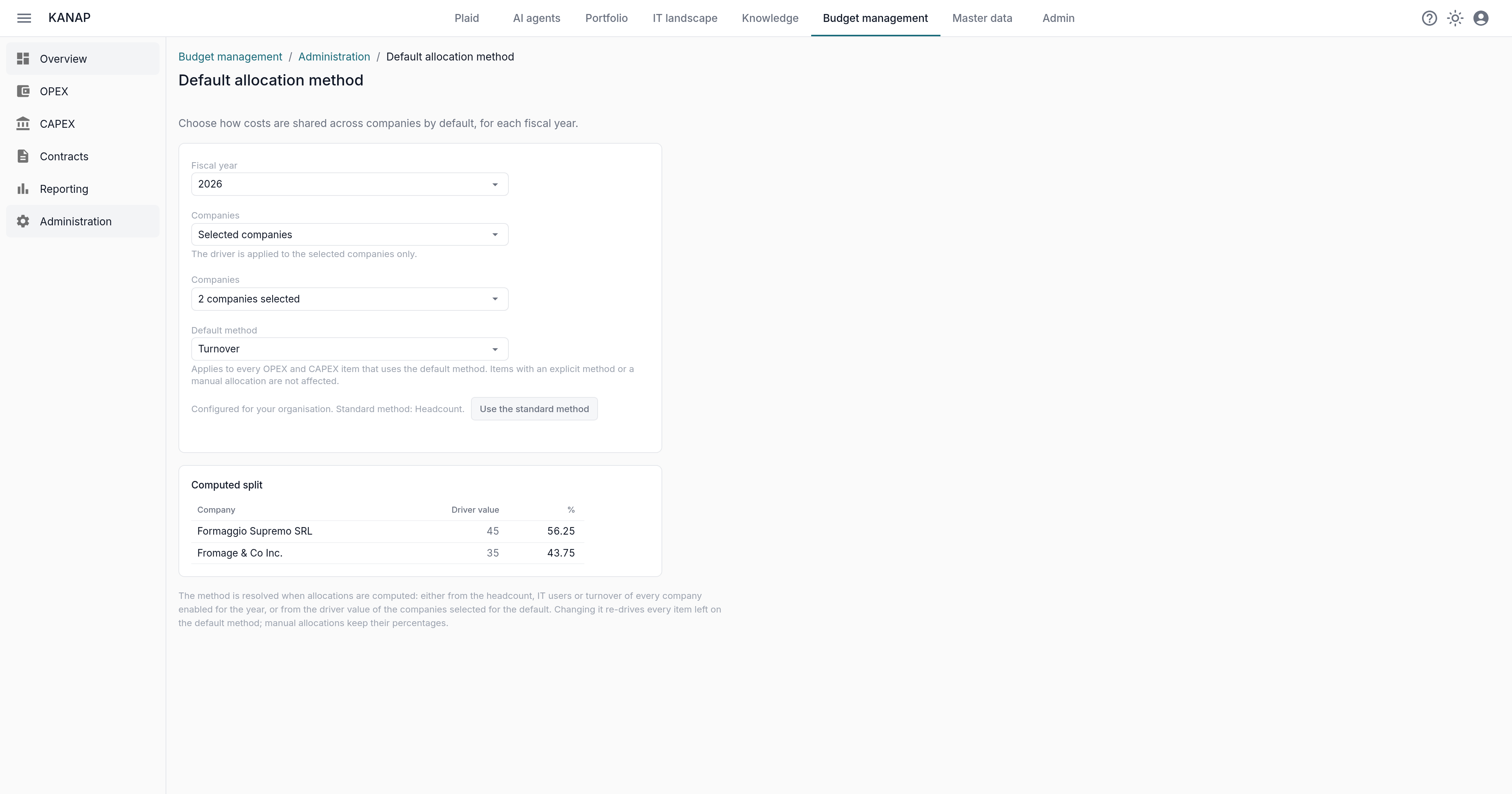The height and width of the screenshot is (794, 1512).
Task: Open the Selected companies scope dropdown
Action: point(349,234)
